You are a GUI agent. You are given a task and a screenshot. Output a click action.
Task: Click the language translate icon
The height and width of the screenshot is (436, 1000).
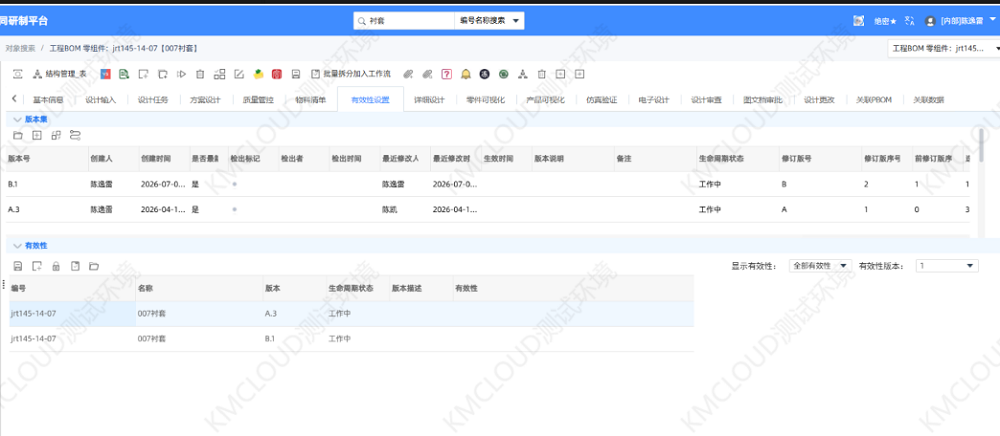tap(911, 21)
